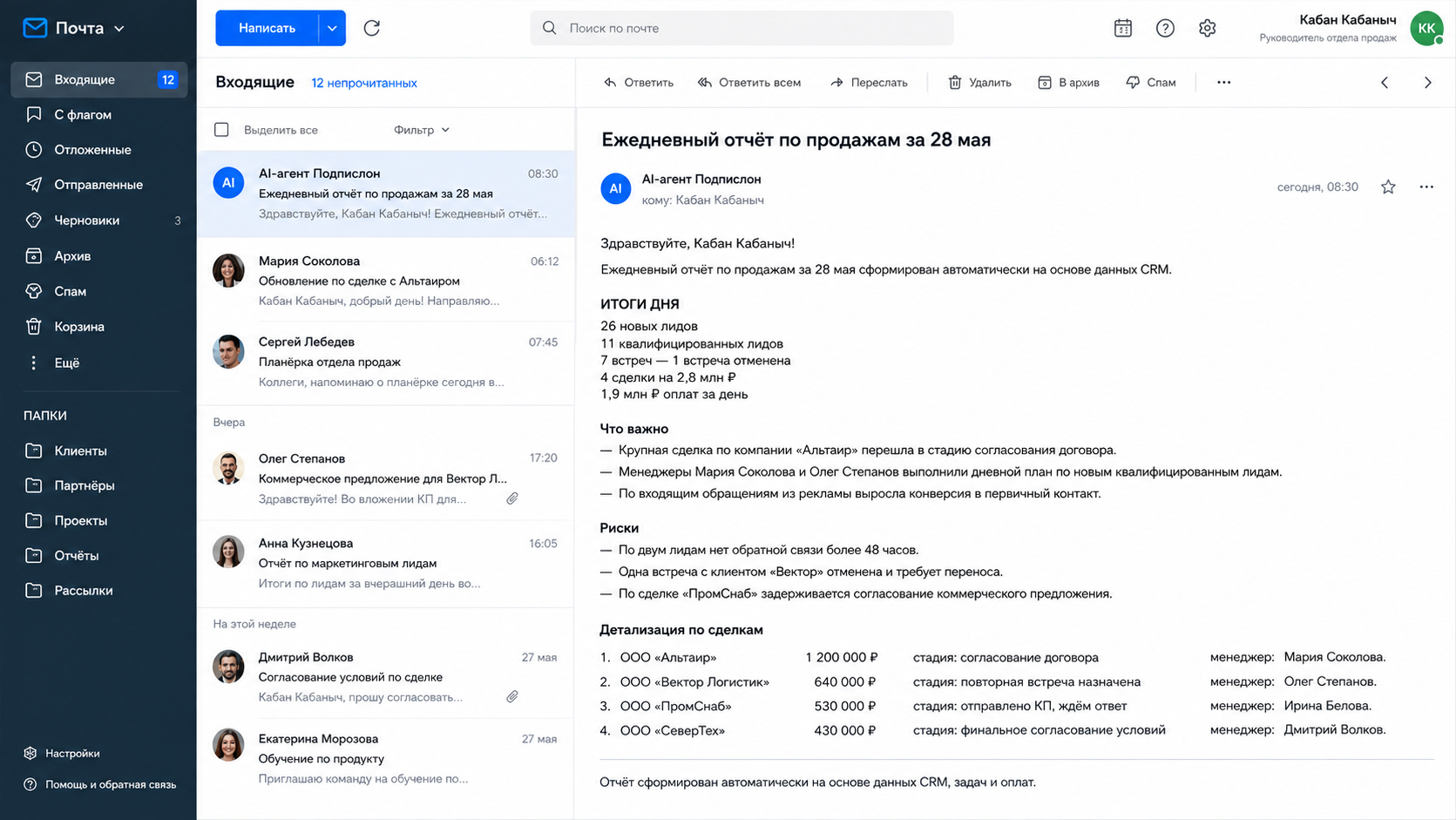Open the toolbar more actions ellipsis

point(1223,82)
